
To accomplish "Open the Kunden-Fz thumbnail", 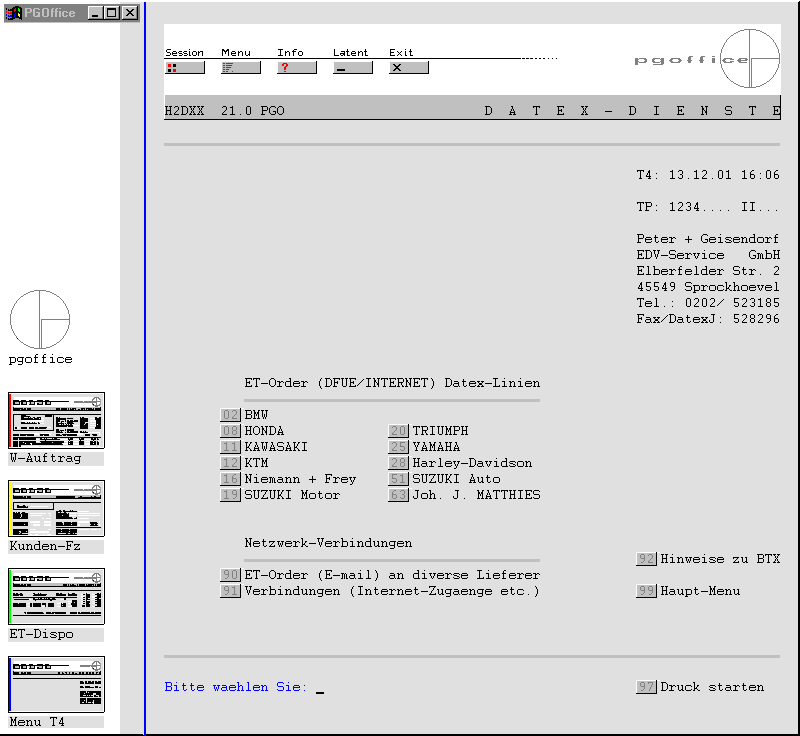I will tap(56, 509).
